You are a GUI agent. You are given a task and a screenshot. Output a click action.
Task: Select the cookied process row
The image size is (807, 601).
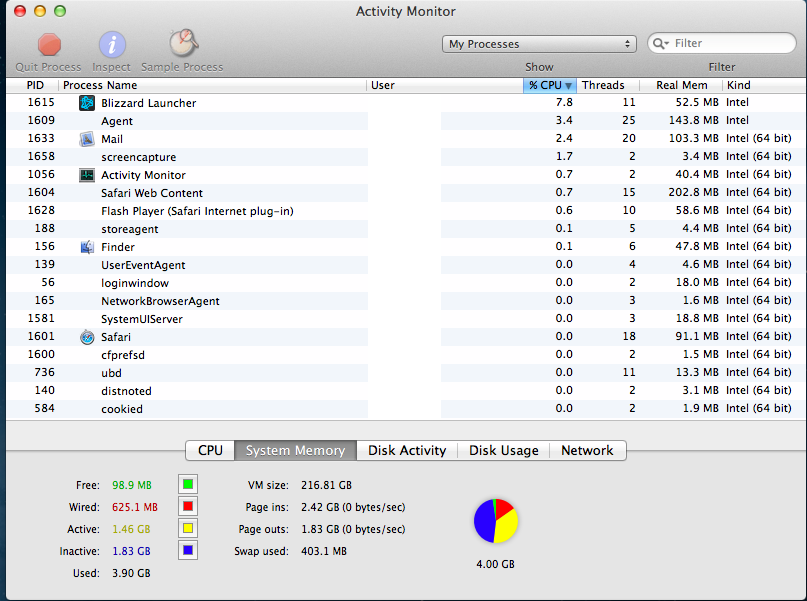tap(406, 409)
